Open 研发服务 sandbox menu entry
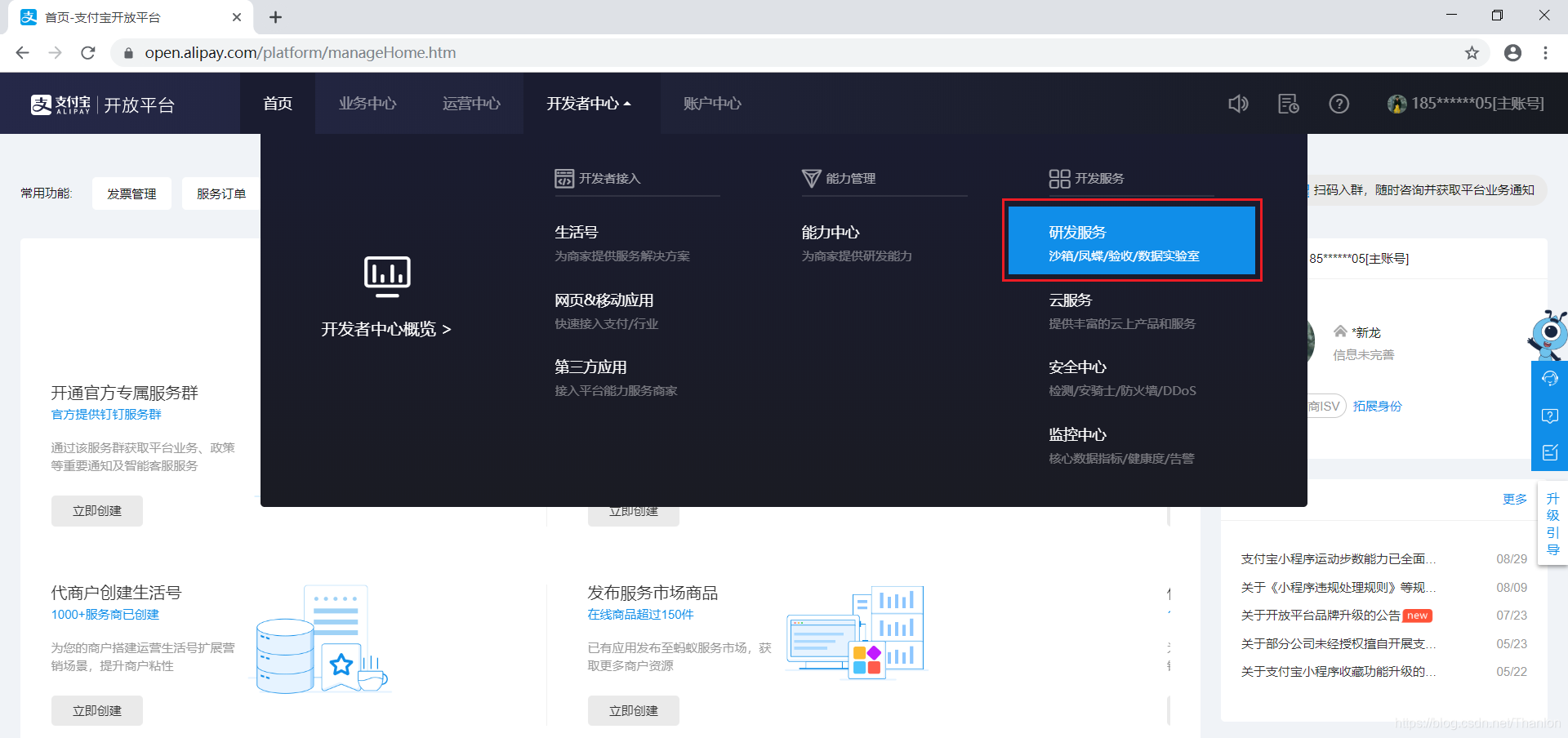 click(x=1132, y=241)
